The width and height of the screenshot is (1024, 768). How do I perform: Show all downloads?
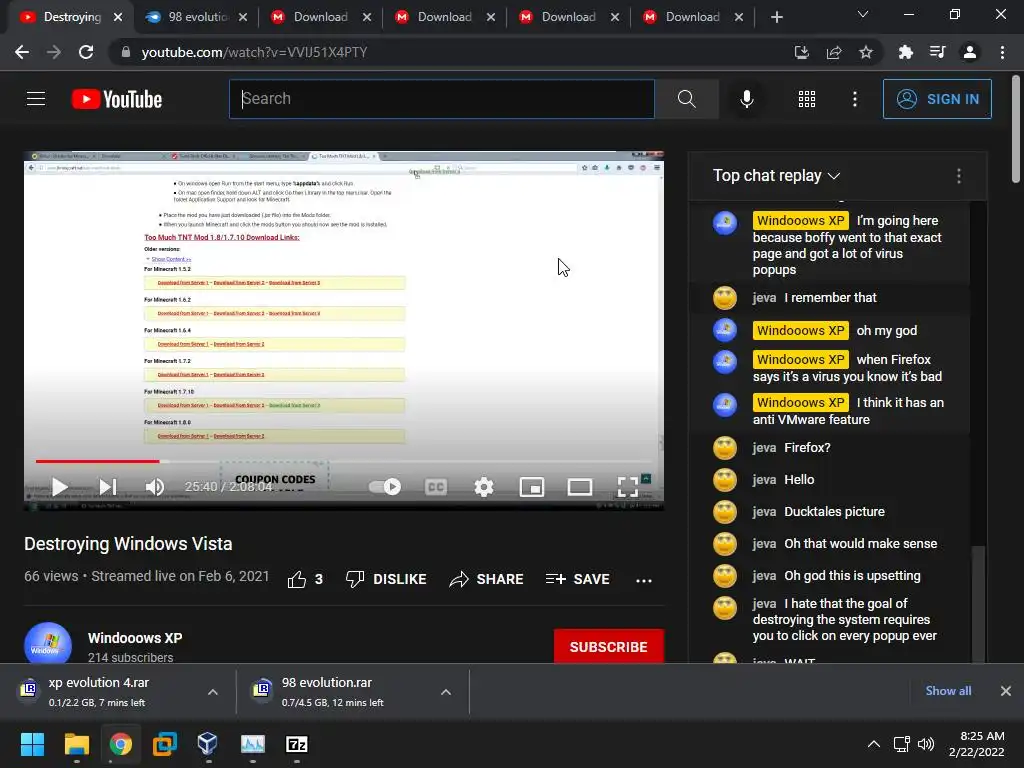[x=948, y=691]
